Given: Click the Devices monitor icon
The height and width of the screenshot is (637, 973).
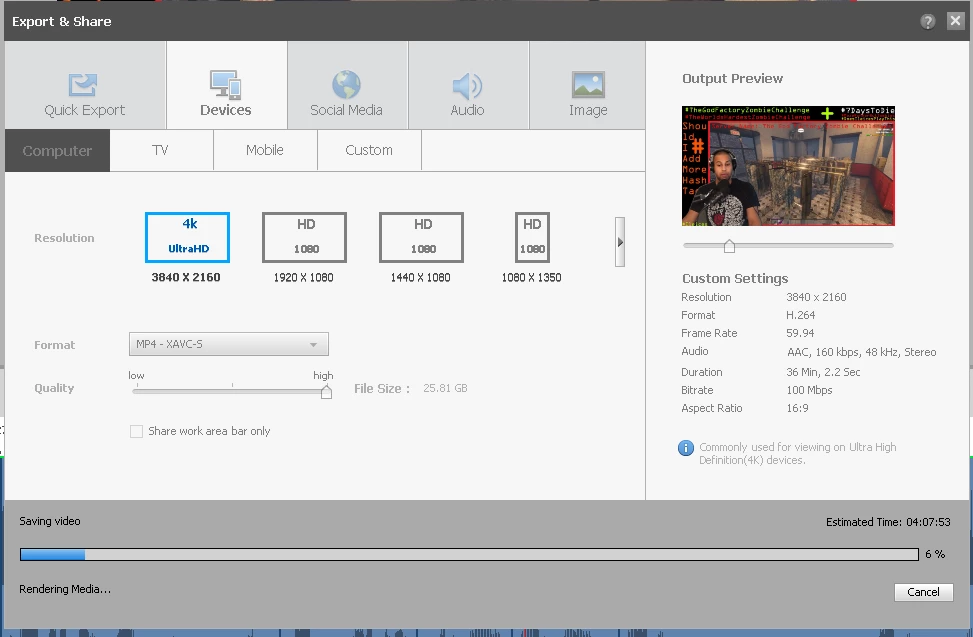Looking at the screenshot, I should pyautogui.click(x=226, y=85).
